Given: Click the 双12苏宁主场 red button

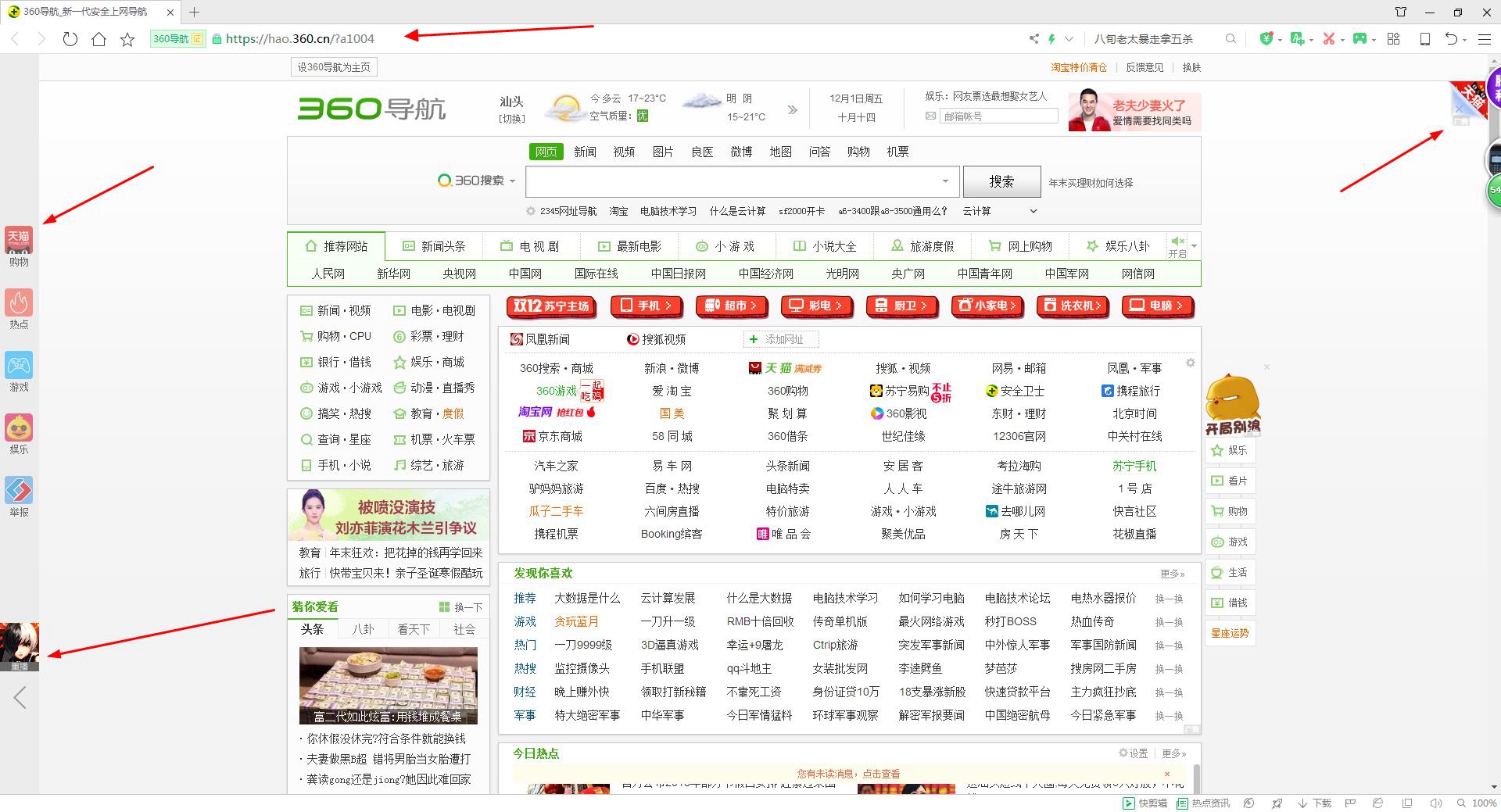Looking at the screenshot, I should (551, 306).
